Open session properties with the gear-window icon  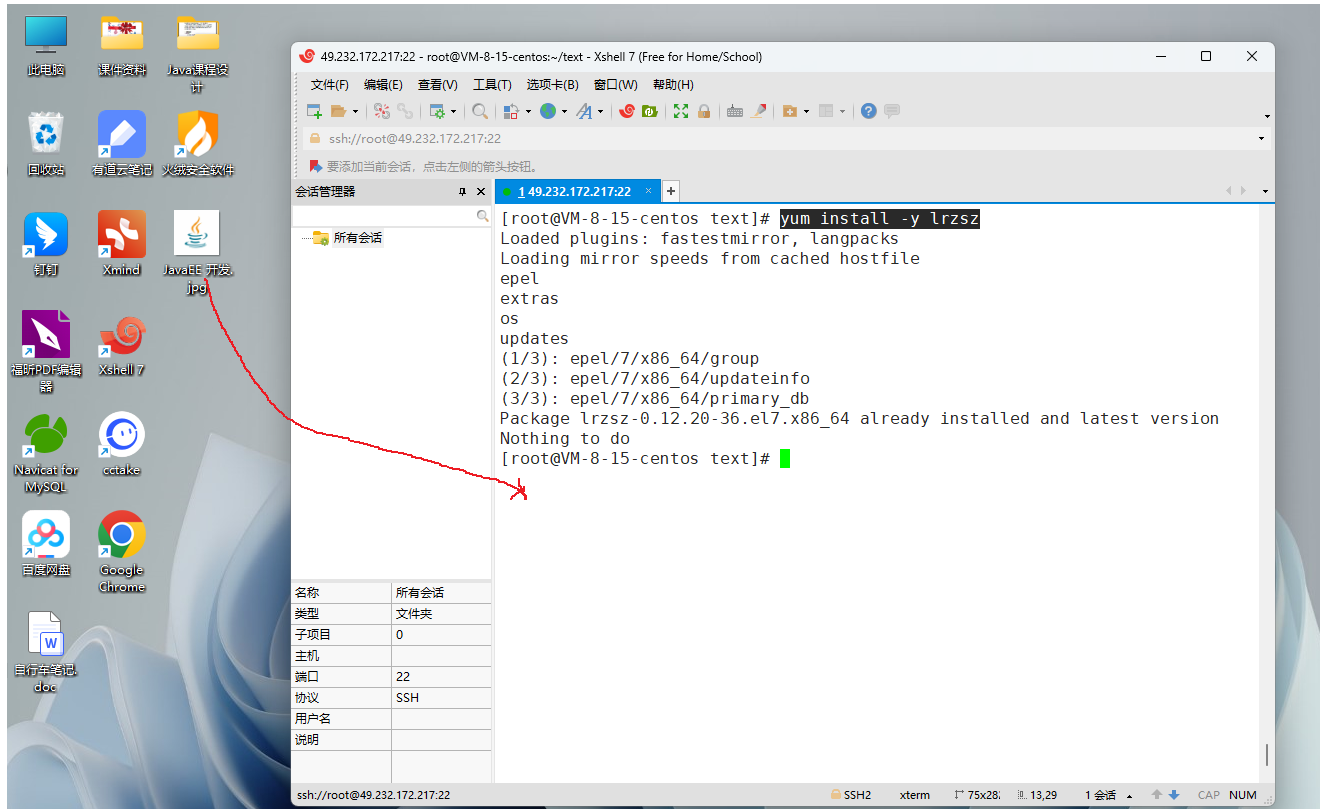(x=437, y=111)
